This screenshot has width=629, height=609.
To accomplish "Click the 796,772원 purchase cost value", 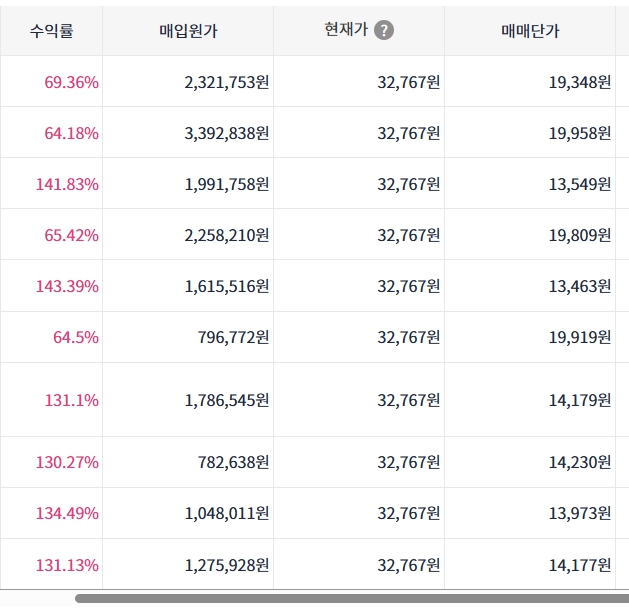I will point(235,337).
